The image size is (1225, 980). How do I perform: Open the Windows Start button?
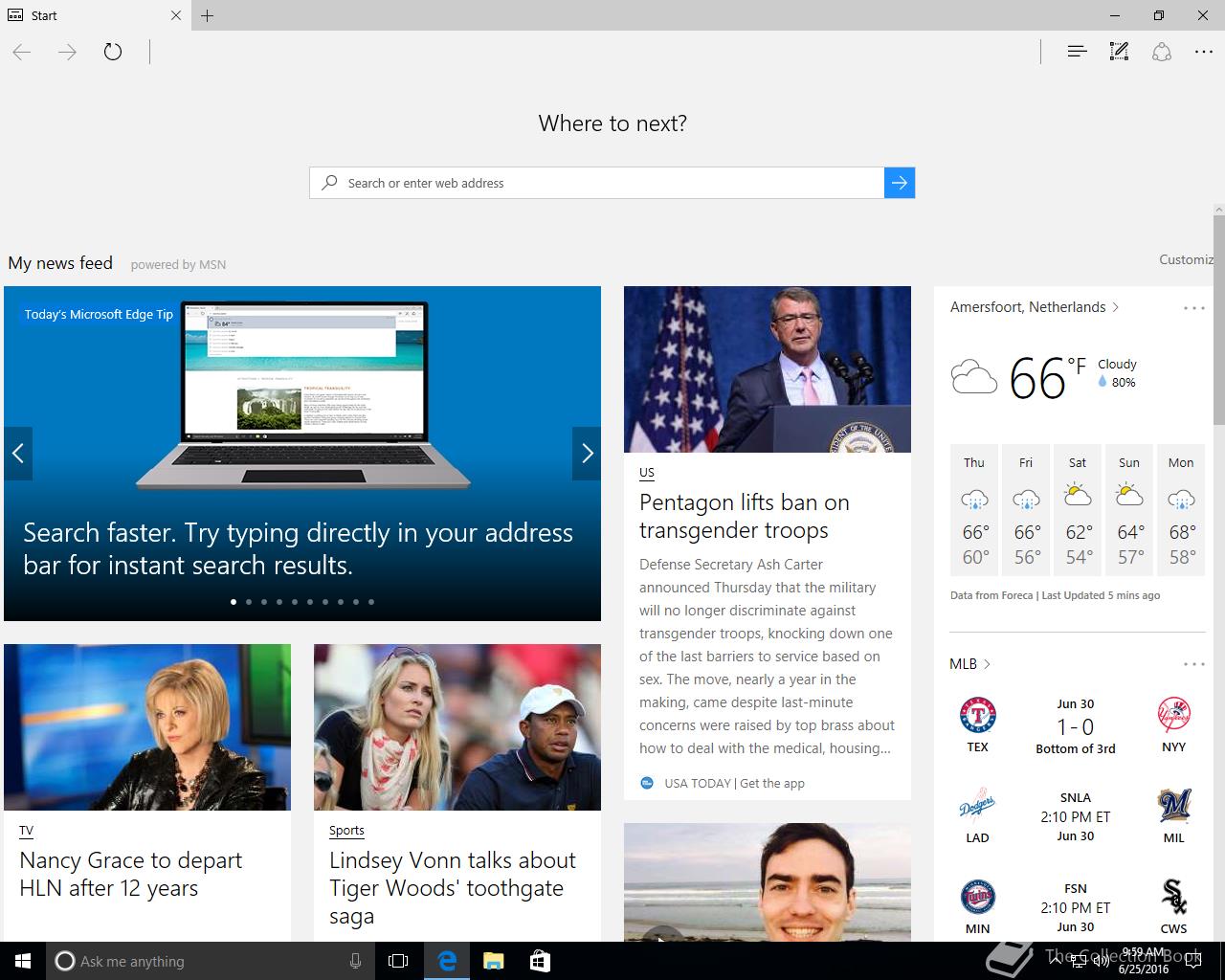pyautogui.click(x=23, y=961)
